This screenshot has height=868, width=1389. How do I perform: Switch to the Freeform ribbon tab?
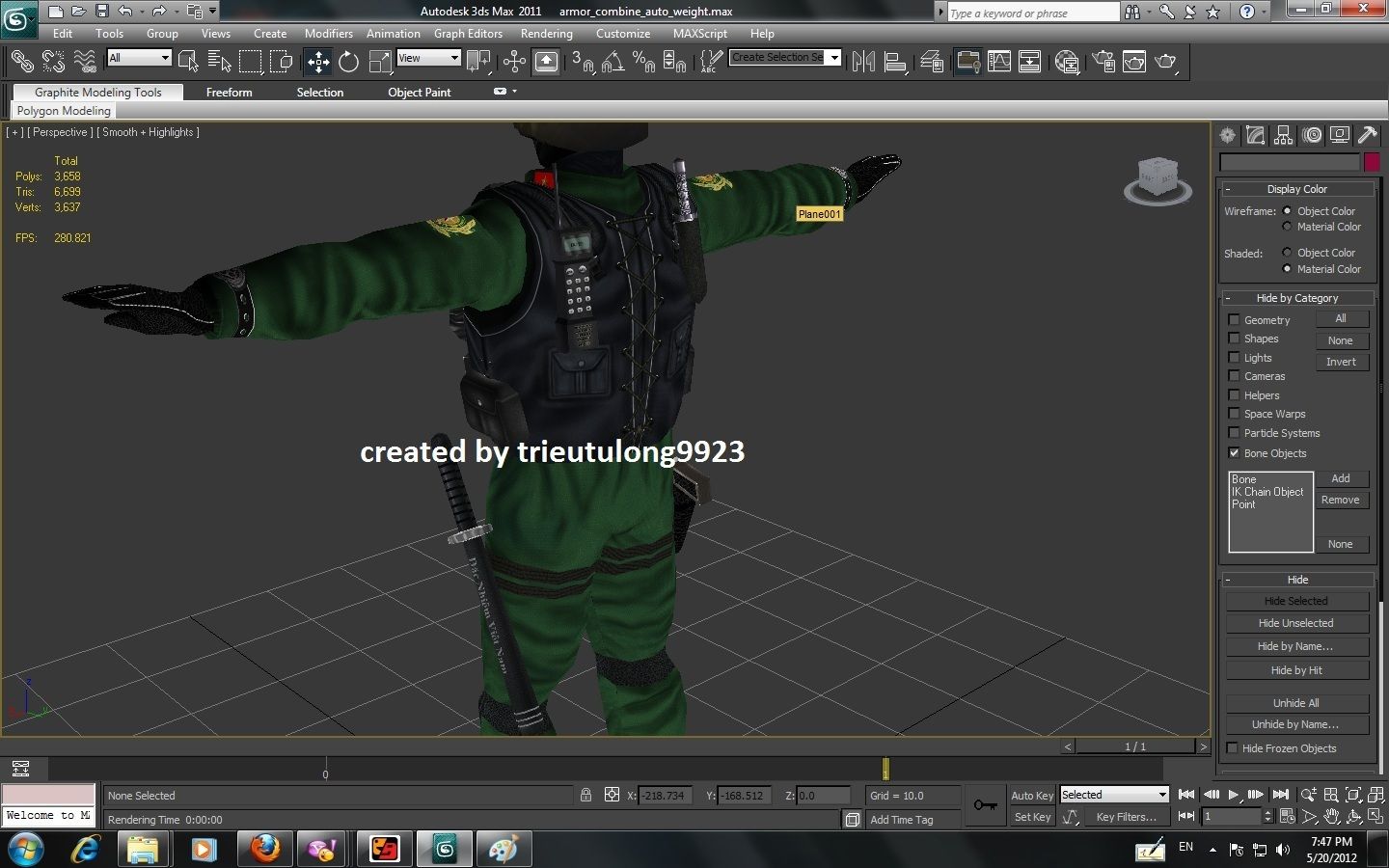coord(229,93)
